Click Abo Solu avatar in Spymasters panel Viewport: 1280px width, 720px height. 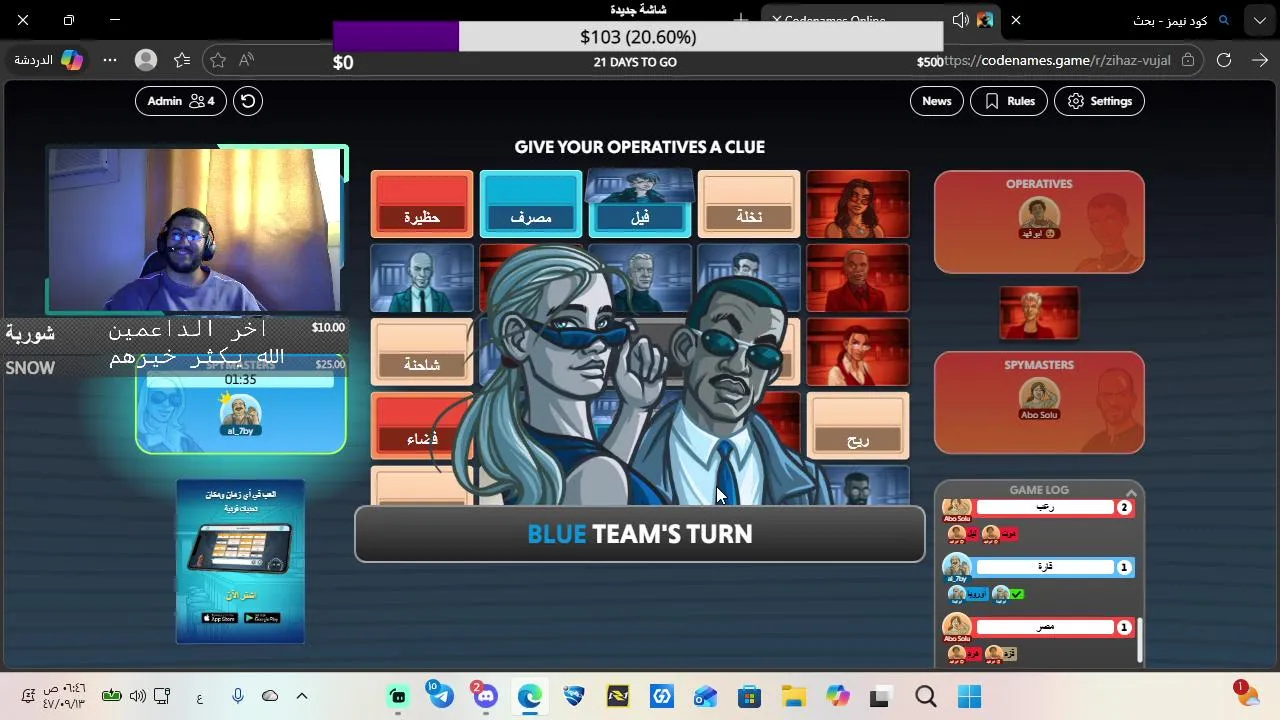pos(1039,395)
